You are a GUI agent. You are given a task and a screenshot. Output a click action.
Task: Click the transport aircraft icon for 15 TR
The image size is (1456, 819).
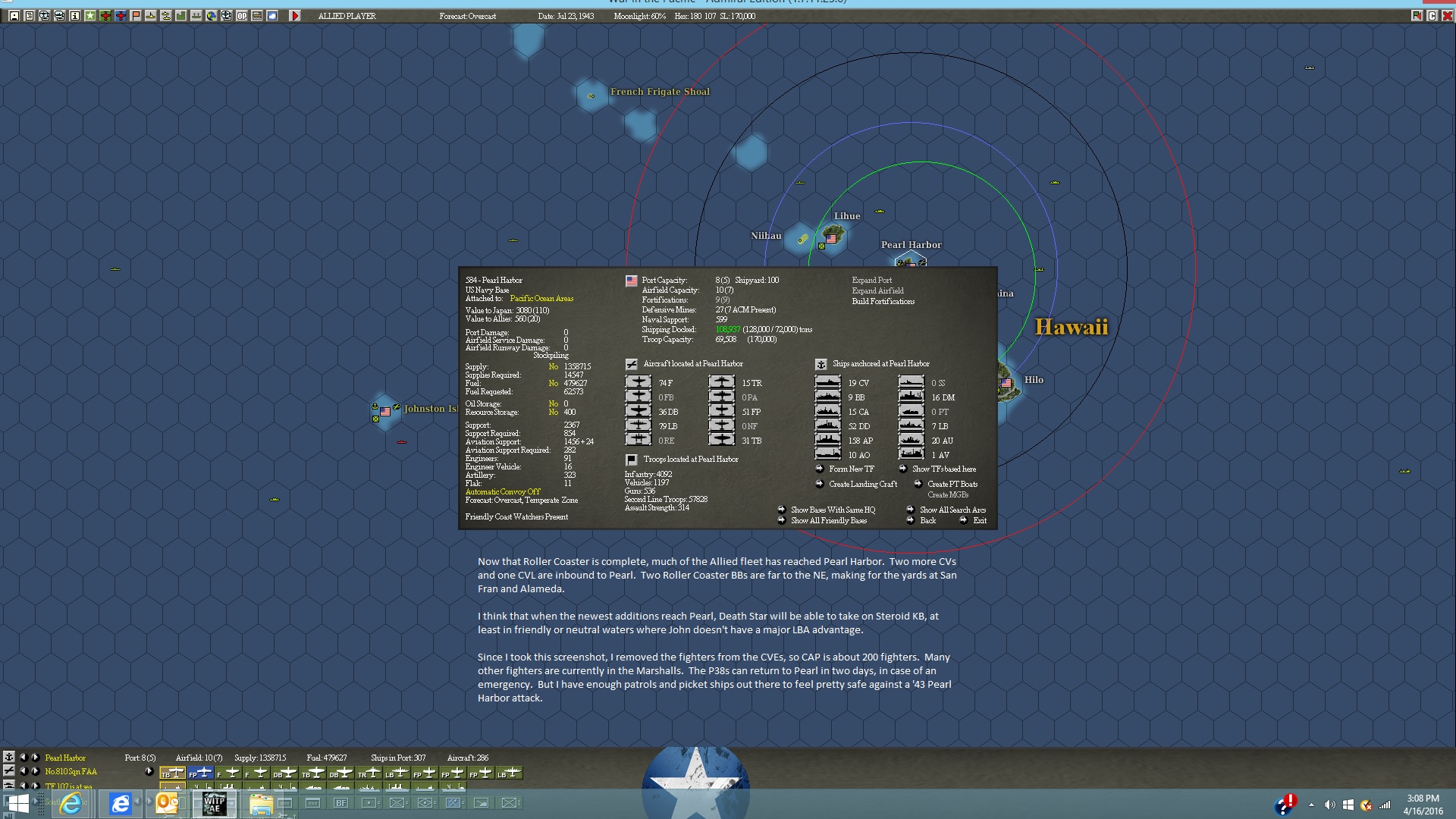pyautogui.click(x=721, y=382)
